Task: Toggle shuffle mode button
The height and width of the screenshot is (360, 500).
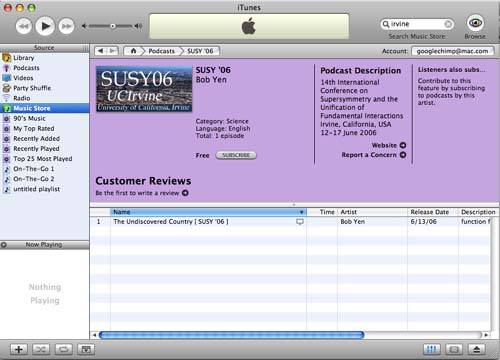Action: [41, 349]
